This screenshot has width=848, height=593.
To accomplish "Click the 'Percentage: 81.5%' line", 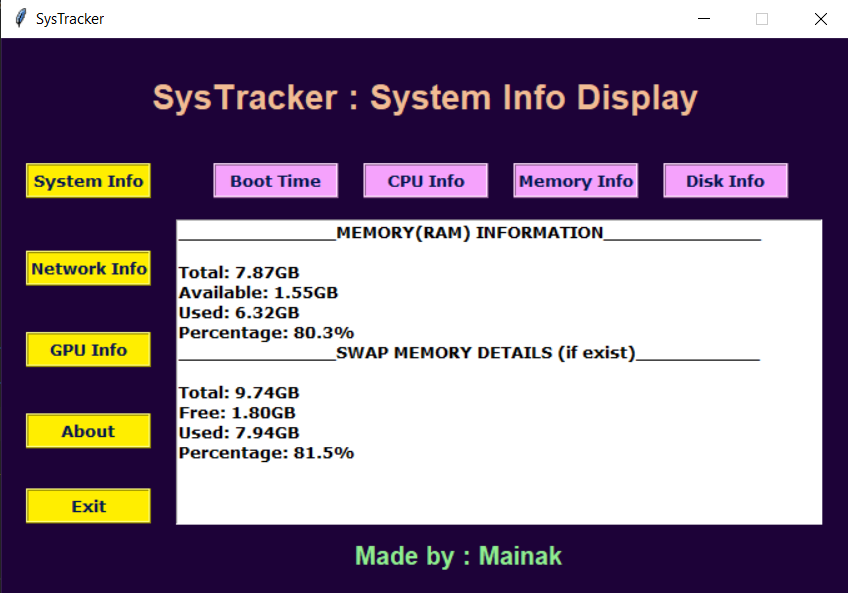I will pos(266,452).
